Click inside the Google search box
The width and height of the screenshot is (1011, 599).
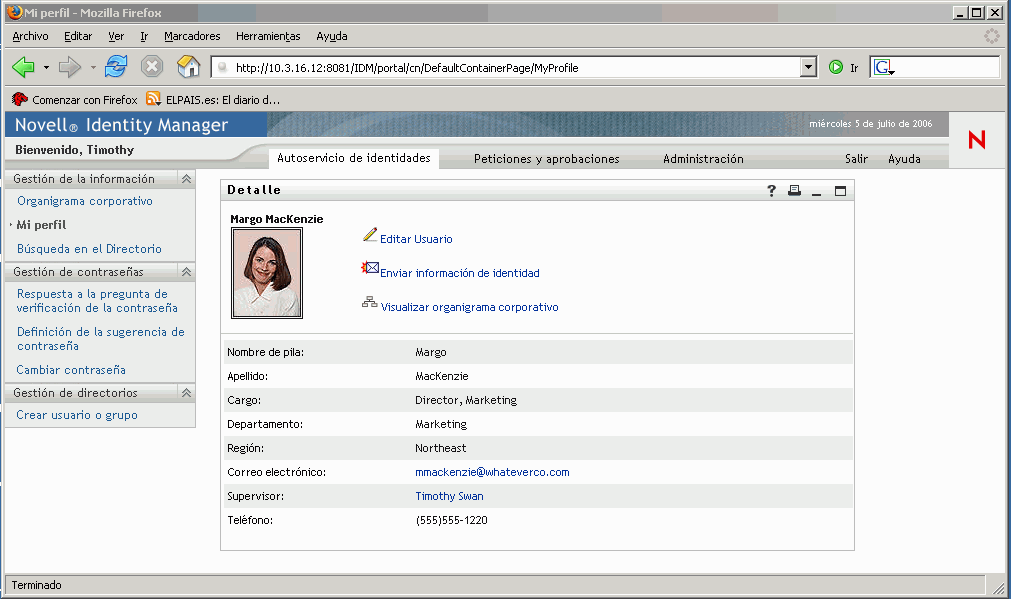945,68
